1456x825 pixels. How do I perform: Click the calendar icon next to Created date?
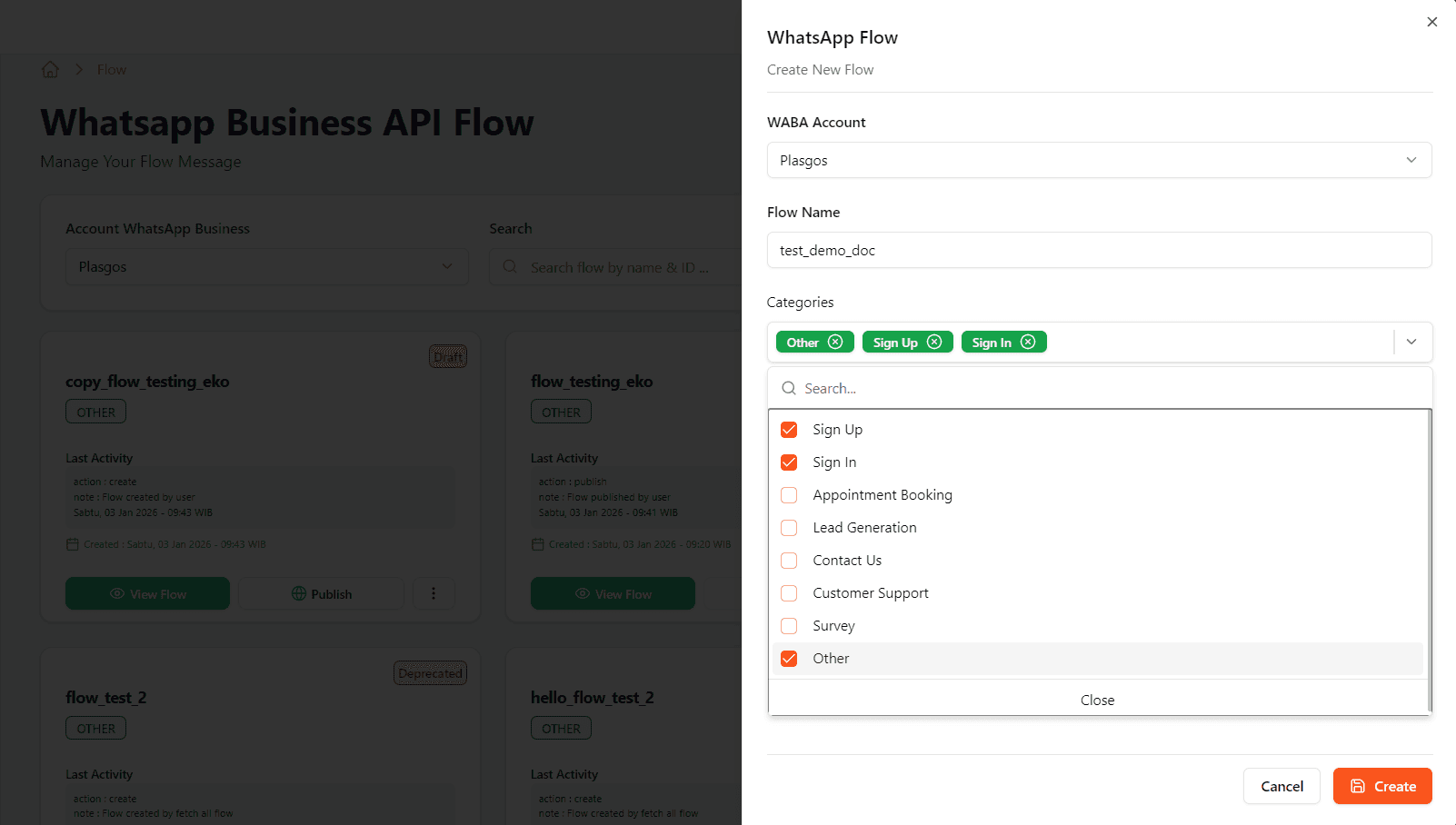[73, 543]
